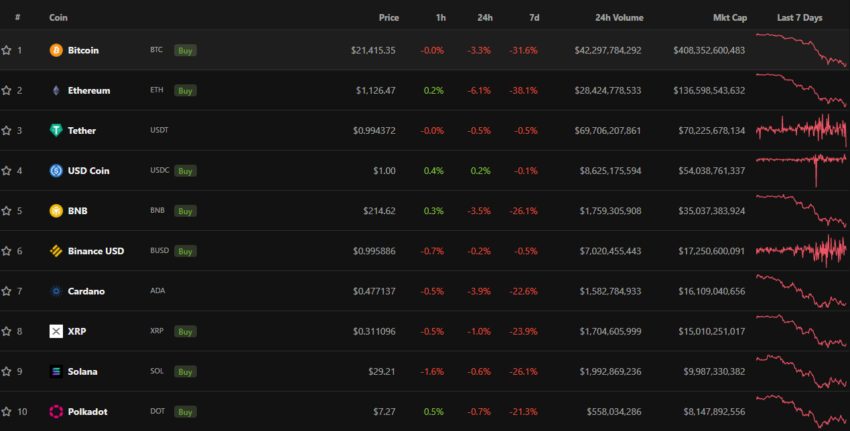Click BNB 24h volume $1,759,305,908

coord(610,211)
